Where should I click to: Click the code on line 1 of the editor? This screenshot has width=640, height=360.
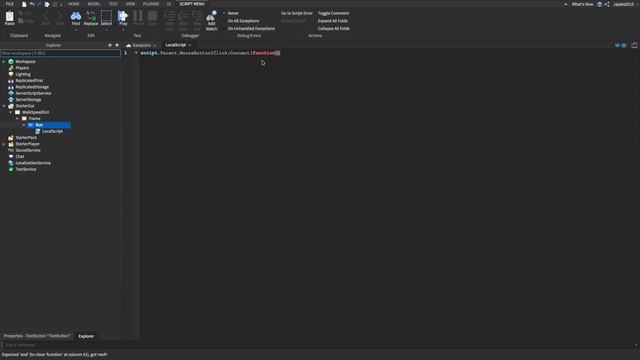(210, 53)
